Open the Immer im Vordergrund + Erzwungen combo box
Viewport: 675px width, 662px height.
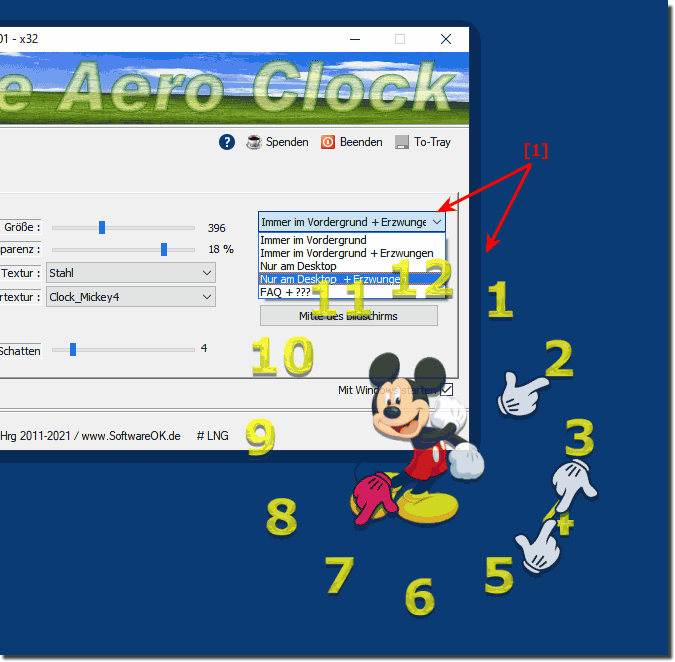(352, 222)
